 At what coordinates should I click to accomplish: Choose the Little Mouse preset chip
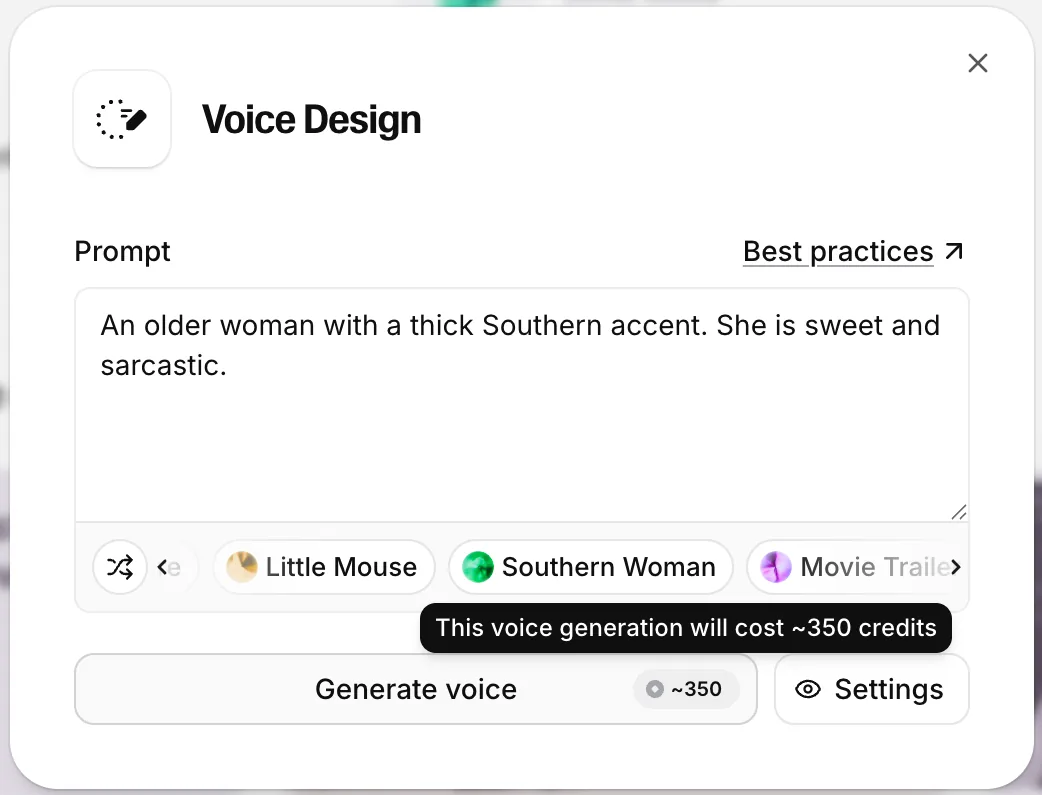click(324, 567)
